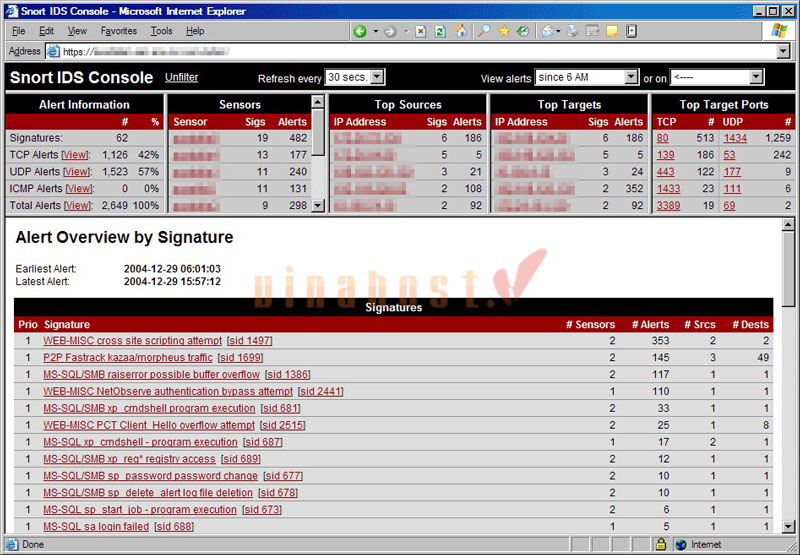The width and height of the screenshot is (800, 555).
Task: Expand the View alerts since 6 AM dropdown
Action: coord(586,78)
